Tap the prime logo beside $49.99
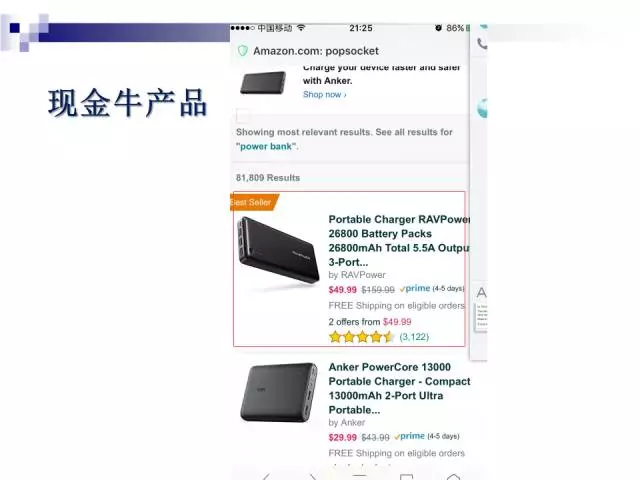This screenshot has width=640, height=480. 415,289
